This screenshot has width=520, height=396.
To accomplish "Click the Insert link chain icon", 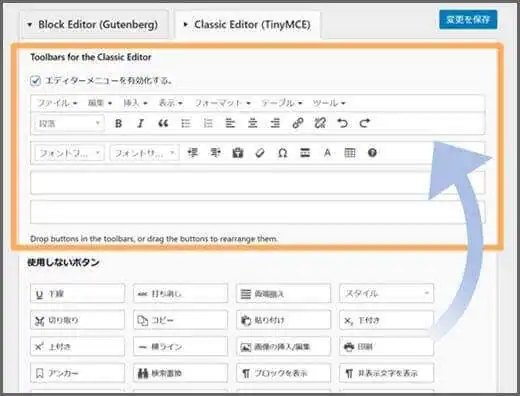I will [298, 123].
